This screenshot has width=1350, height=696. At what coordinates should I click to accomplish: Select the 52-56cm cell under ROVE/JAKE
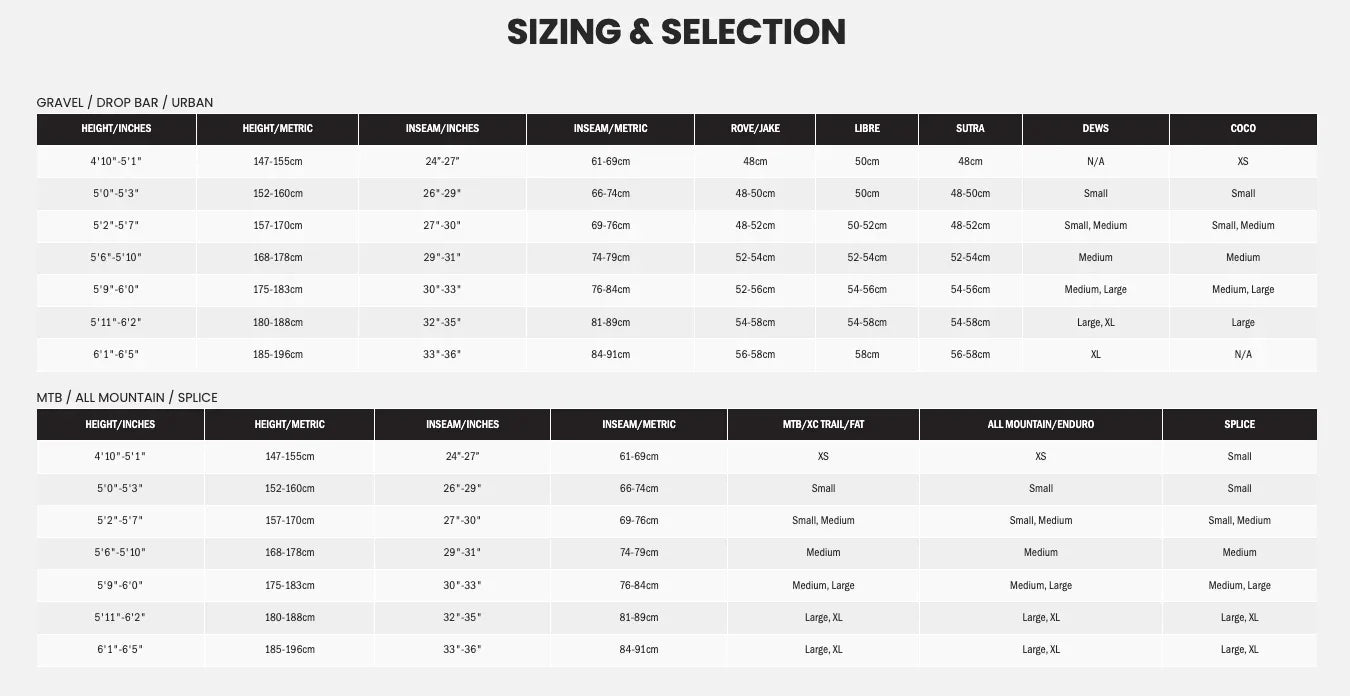tap(755, 289)
